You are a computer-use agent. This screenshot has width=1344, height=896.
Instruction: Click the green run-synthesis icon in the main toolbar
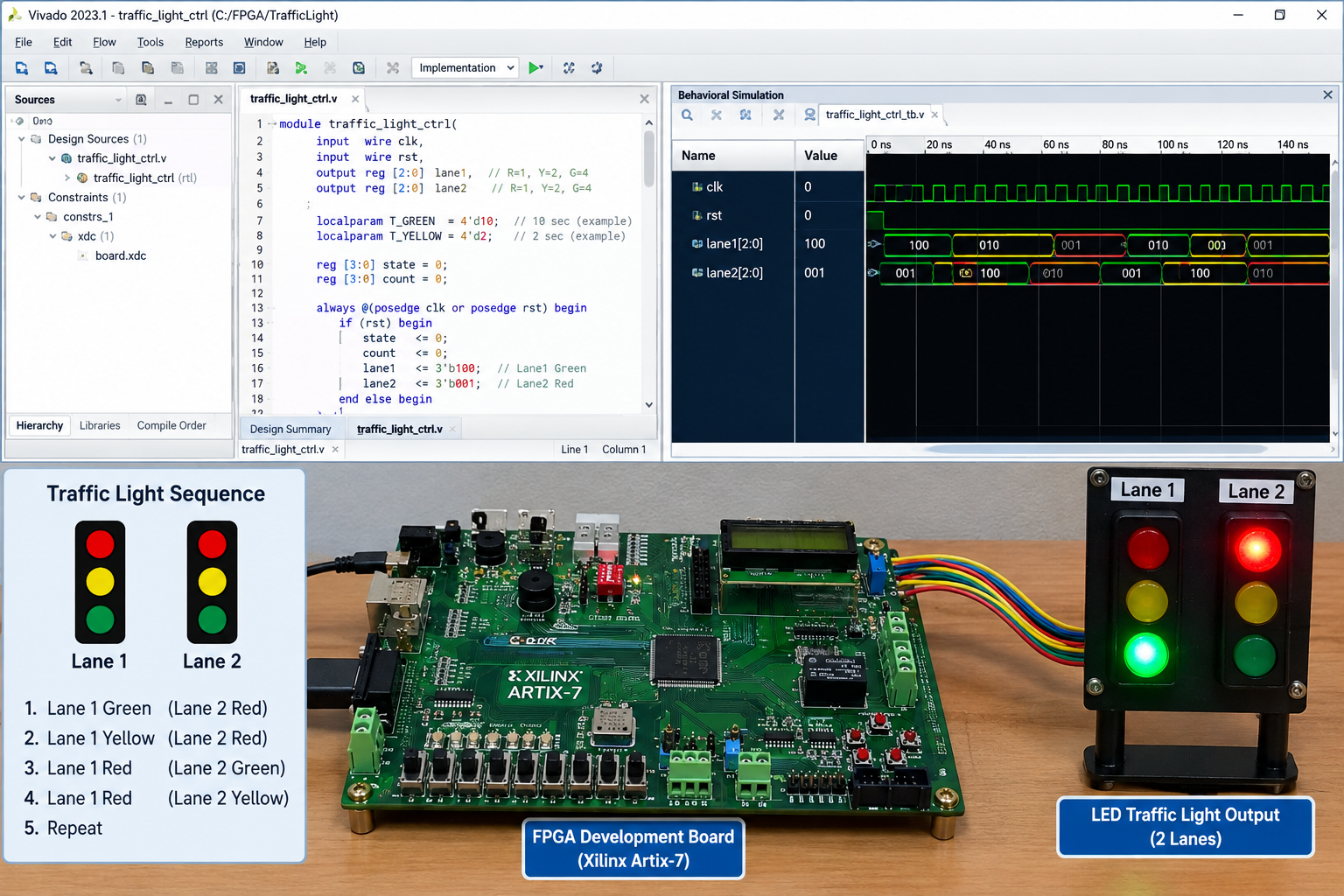pos(301,67)
